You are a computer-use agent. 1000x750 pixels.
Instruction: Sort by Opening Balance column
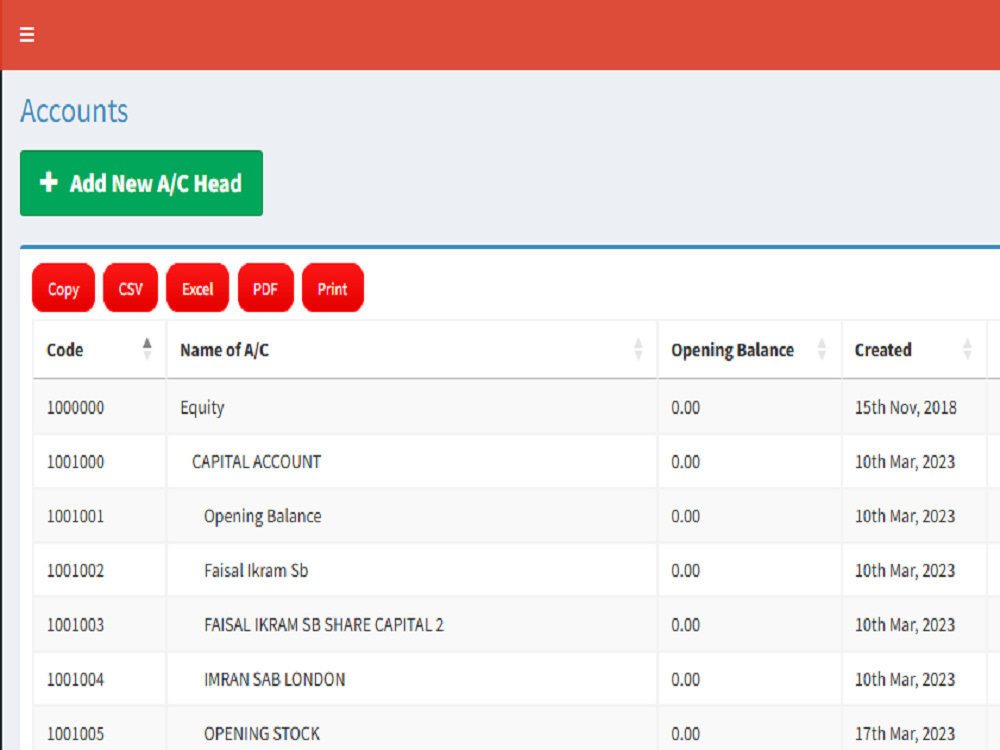(x=749, y=349)
